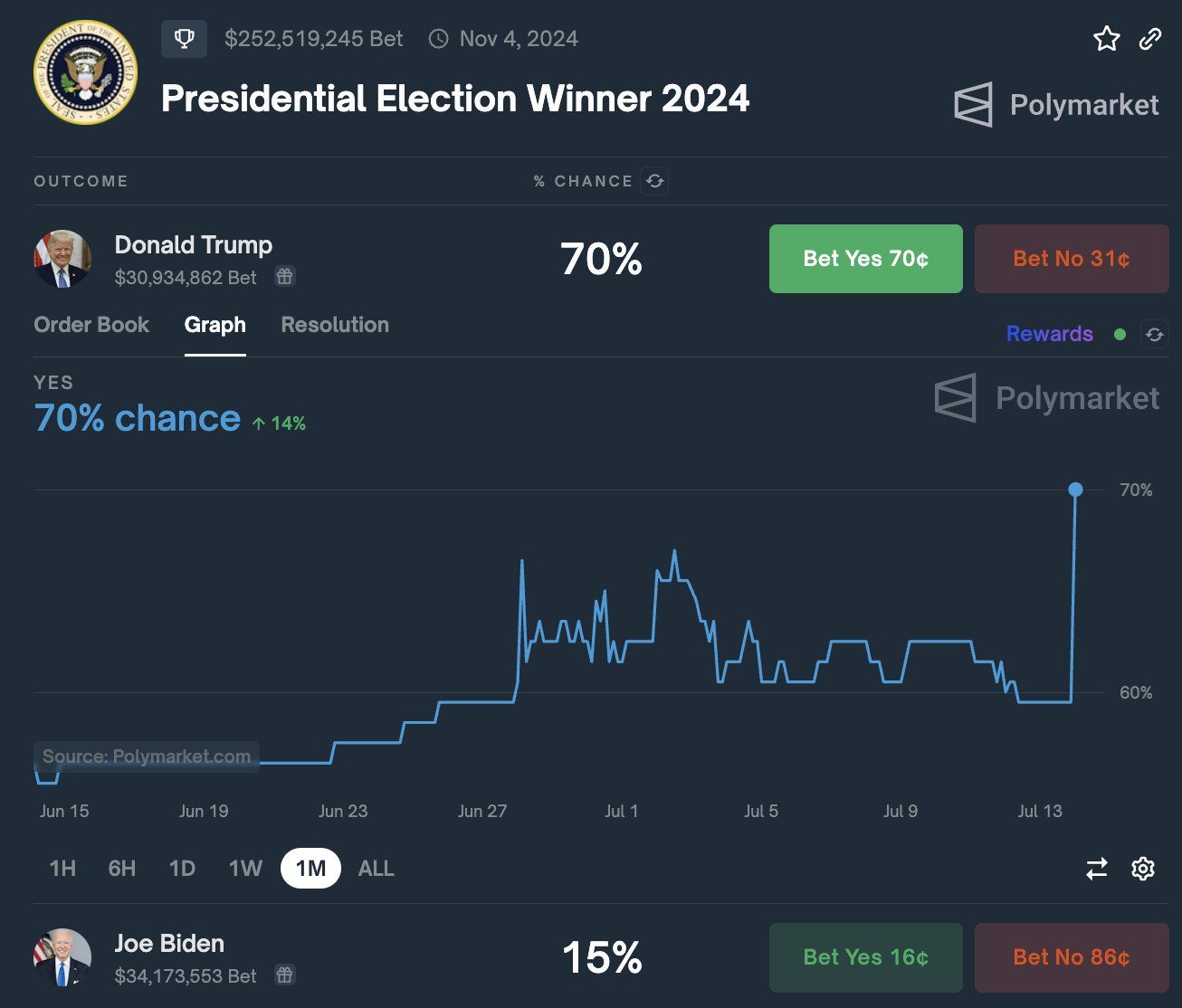Viewport: 1182px width, 1008px height.
Task: Select the ALL time range
Action: [x=376, y=869]
